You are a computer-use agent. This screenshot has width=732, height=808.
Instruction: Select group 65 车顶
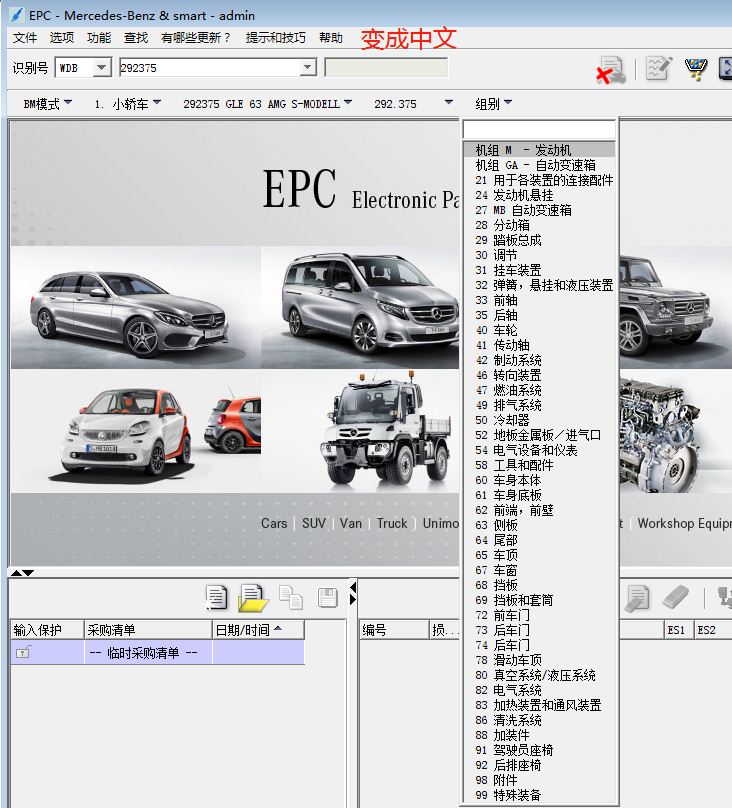539,555
